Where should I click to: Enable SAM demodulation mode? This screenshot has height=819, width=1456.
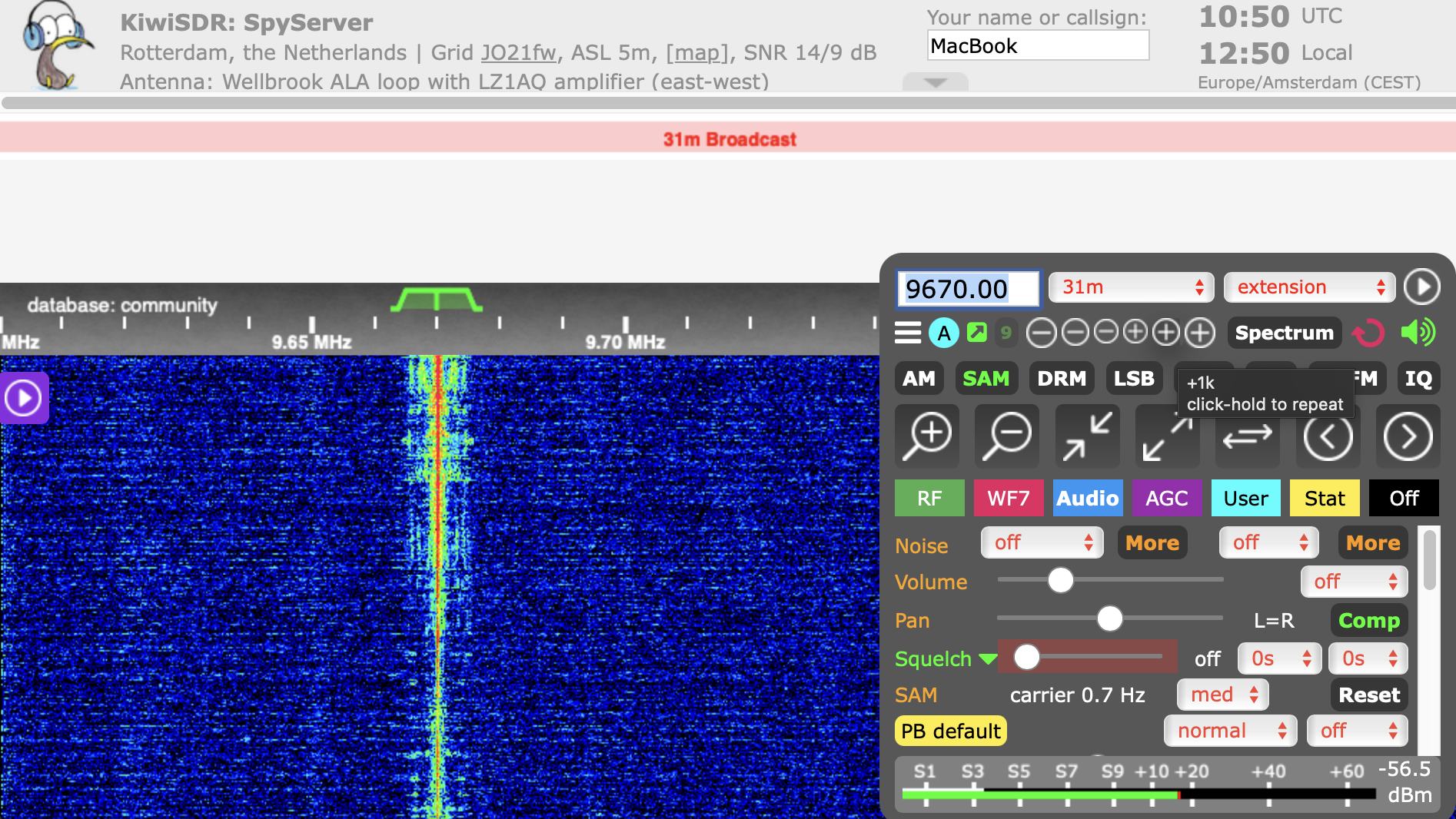986,379
